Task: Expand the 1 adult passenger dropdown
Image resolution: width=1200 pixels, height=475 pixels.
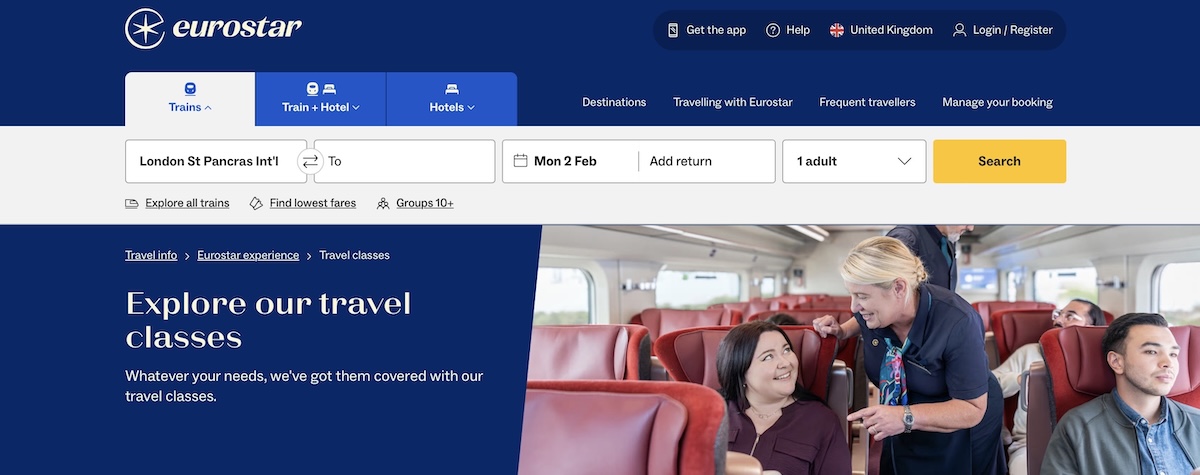Action: click(854, 161)
